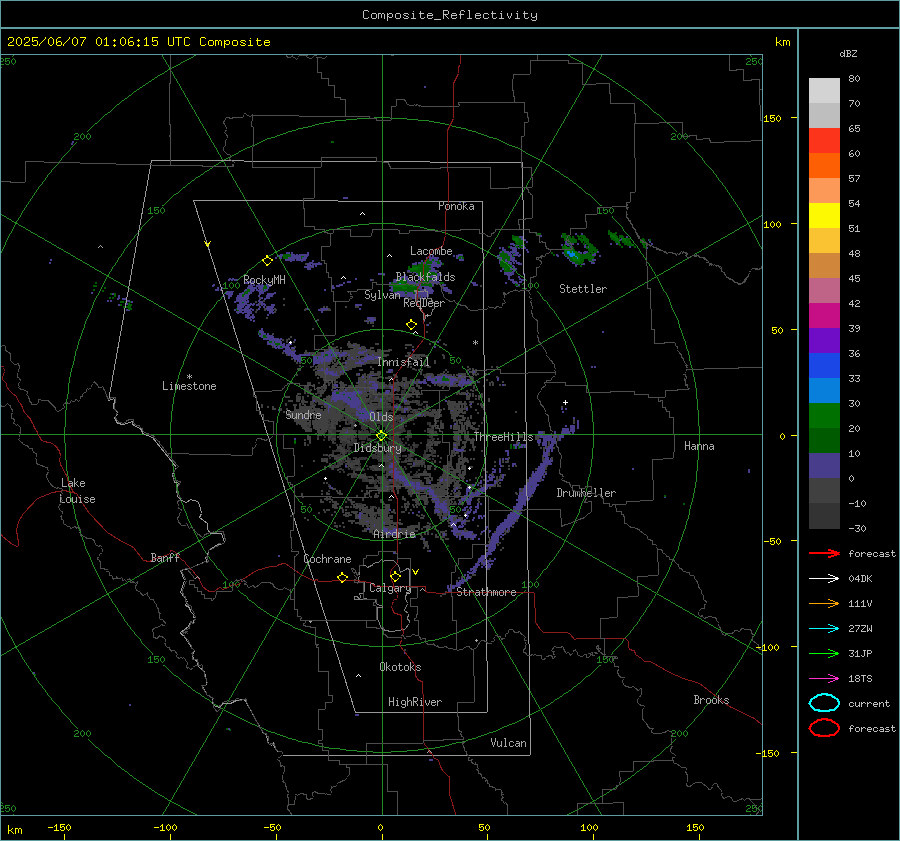Select the slate purple 0-10 dBZ swatch
Image resolution: width=900 pixels, height=841 pixels.
coord(824,466)
